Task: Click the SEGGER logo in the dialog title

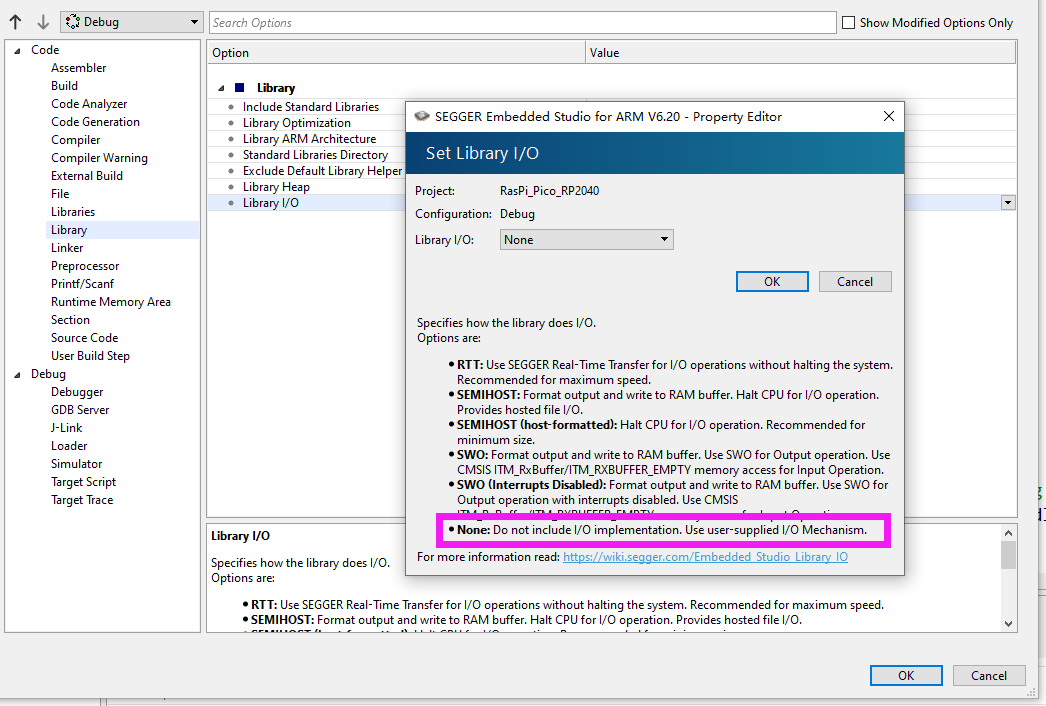Action: click(421, 117)
